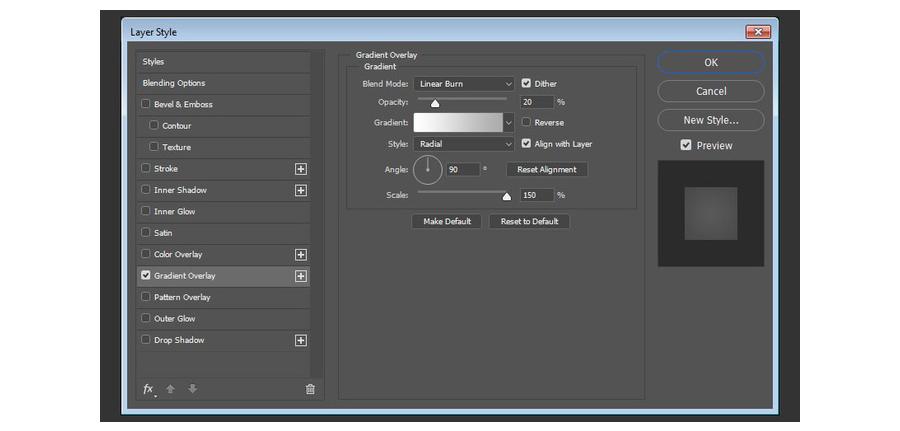Click the trash delete effect icon

click(310, 389)
